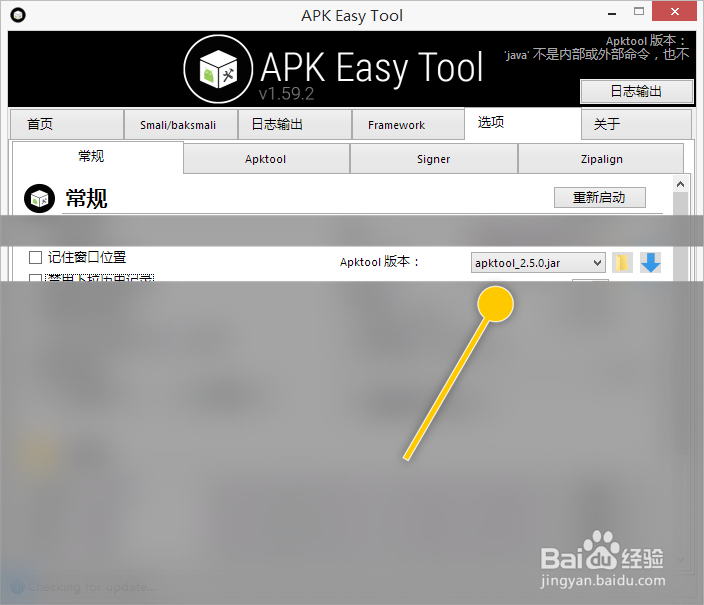Click the Apktool 版本 label text
The height and width of the screenshot is (605, 704).
tap(380, 261)
